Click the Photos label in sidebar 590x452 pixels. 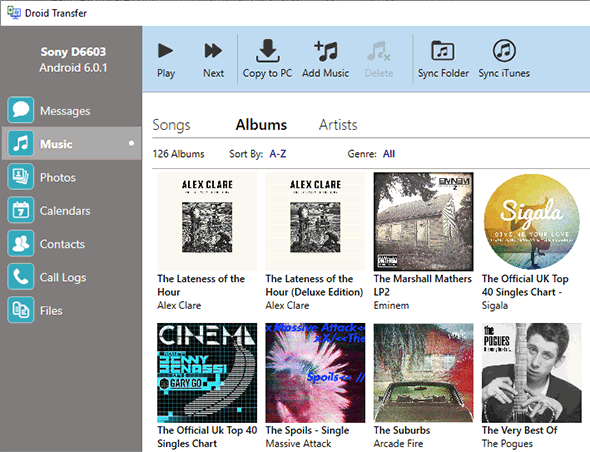[x=58, y=178]
